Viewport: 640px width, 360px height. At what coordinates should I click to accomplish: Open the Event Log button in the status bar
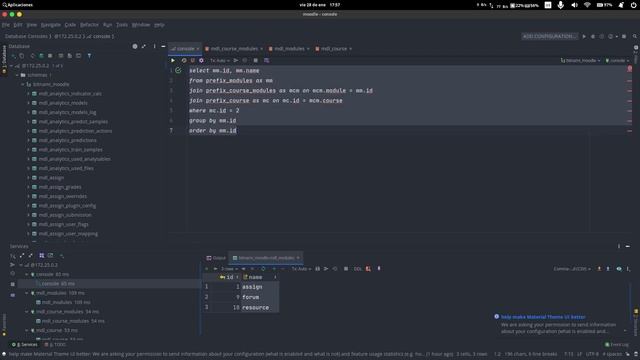tap(617, 344)
